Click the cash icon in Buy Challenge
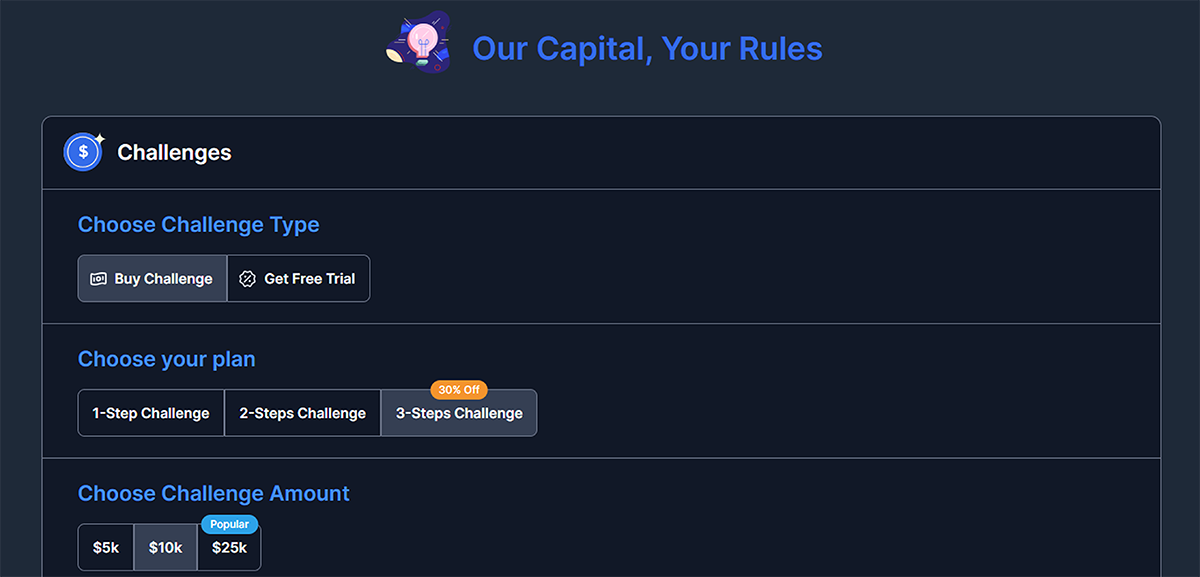Viewport: 1200px width, 577px height. (x=99, y=279)
